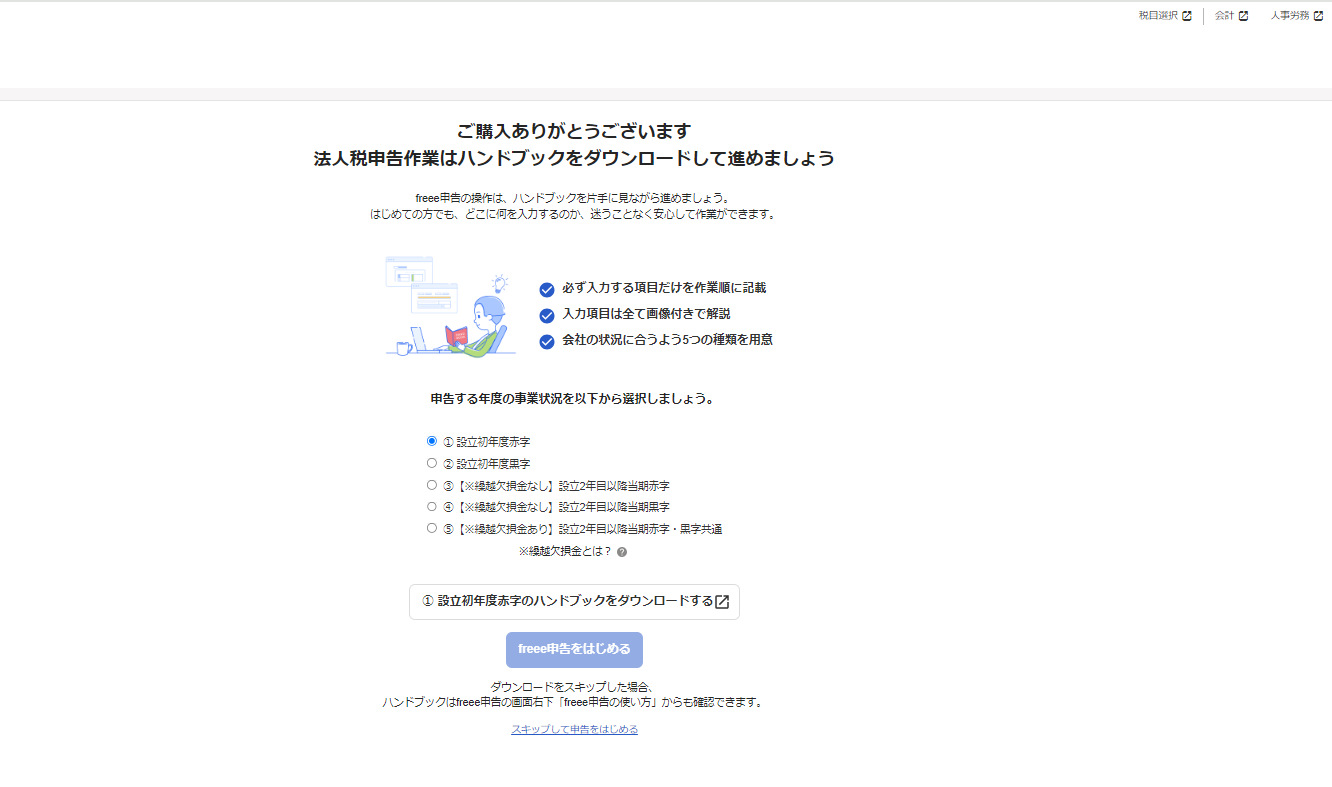Click the external-link icon beside 税目選択
The height and width of the screenshot is (787, 1332).
pos(1187,16)
